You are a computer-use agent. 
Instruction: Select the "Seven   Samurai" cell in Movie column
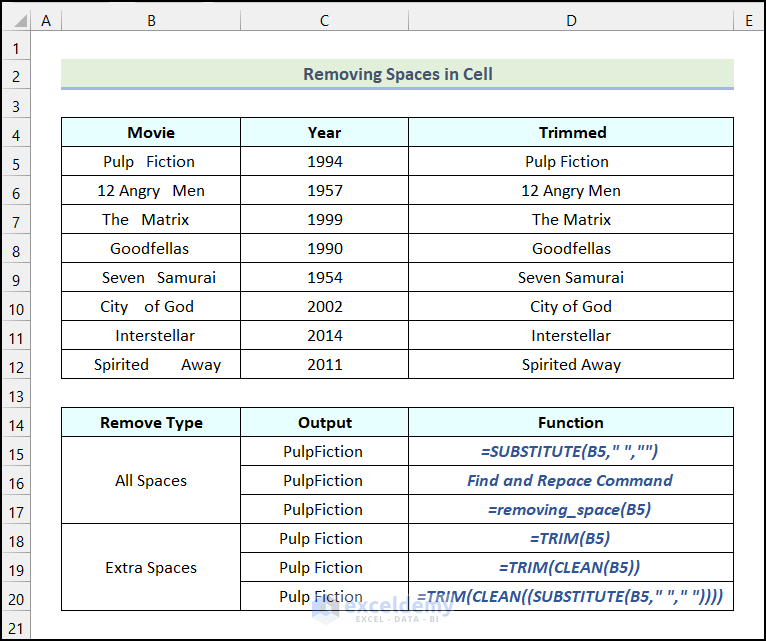[151, 278]
